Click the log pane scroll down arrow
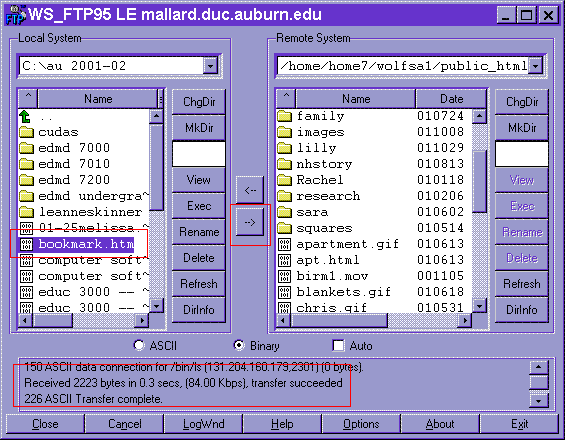Screen dimensions: 566x441 coord(538,400)
